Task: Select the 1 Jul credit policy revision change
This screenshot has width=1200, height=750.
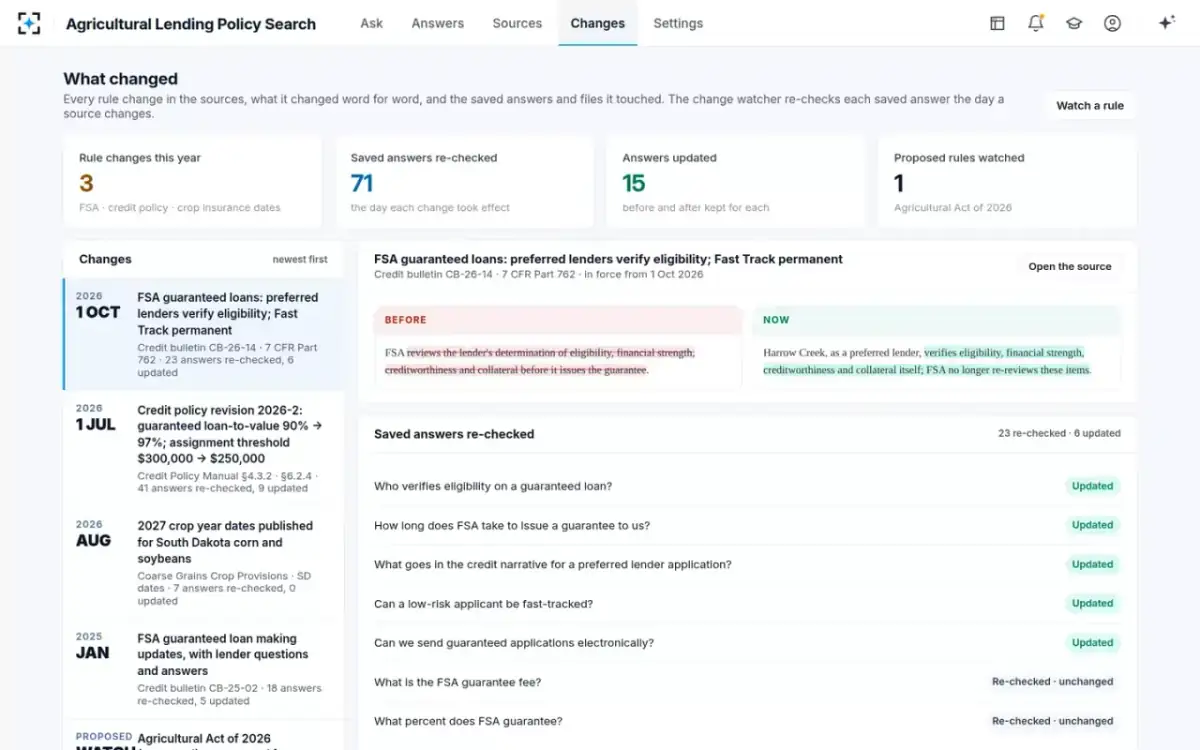Action: coord(203,448)
